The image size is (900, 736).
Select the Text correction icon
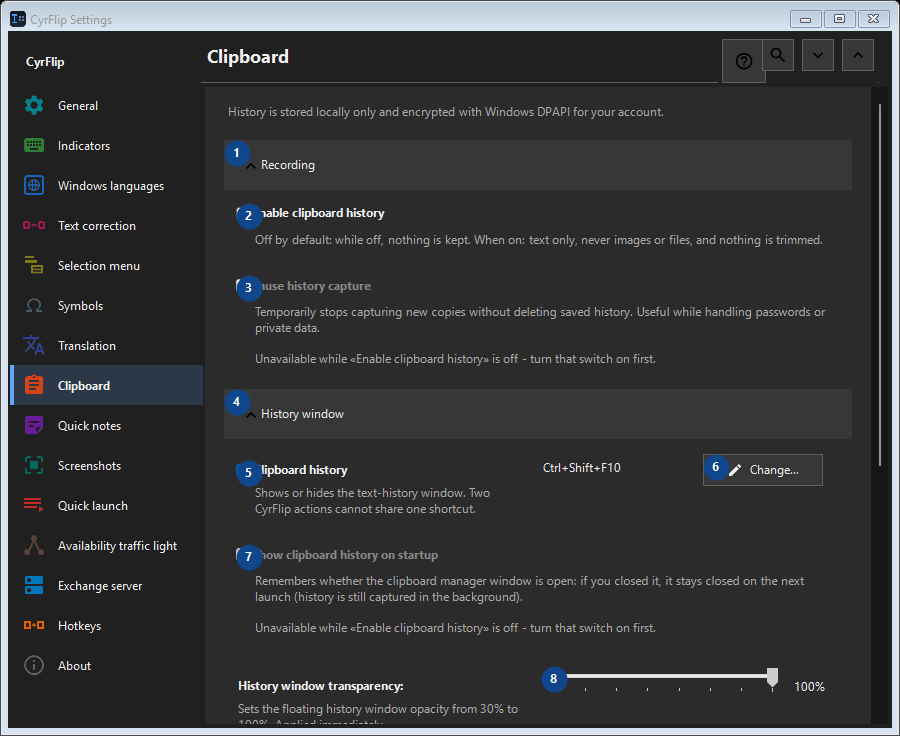coord(34,226)
